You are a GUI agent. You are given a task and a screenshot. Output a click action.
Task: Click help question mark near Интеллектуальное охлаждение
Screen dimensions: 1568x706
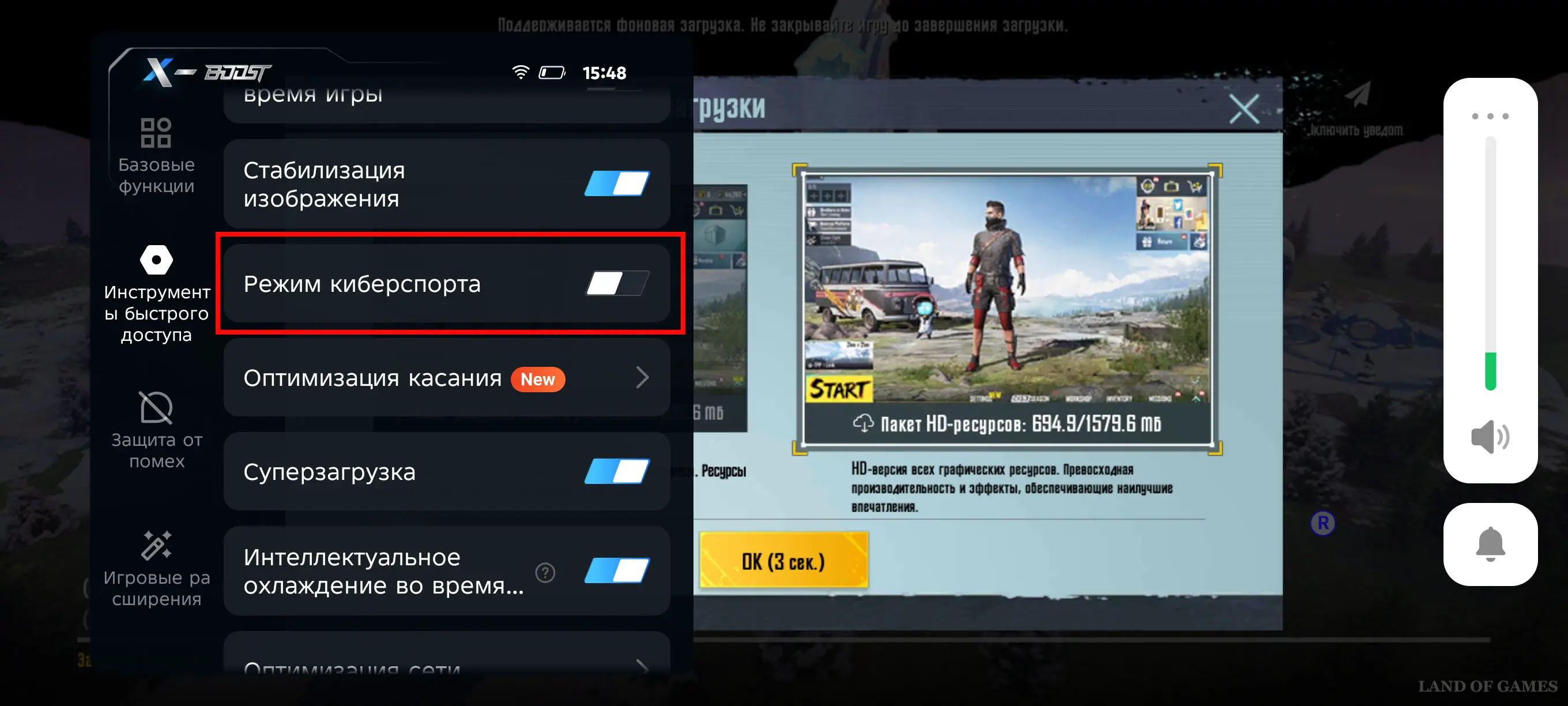(x=545, y=572)
